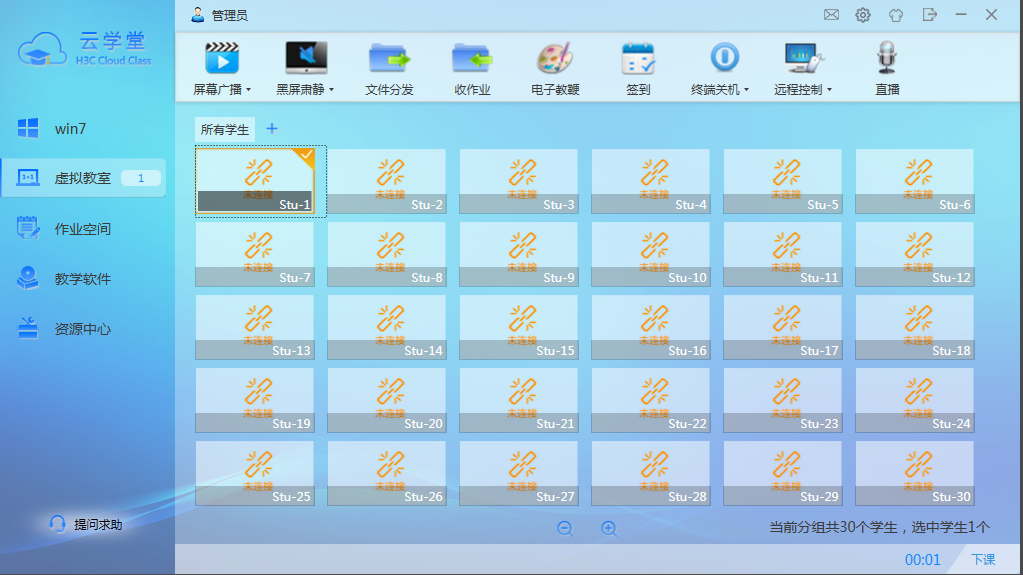Select student Stu-22 thumbnail
The image size is (1023, 575).
coord(650,400)
